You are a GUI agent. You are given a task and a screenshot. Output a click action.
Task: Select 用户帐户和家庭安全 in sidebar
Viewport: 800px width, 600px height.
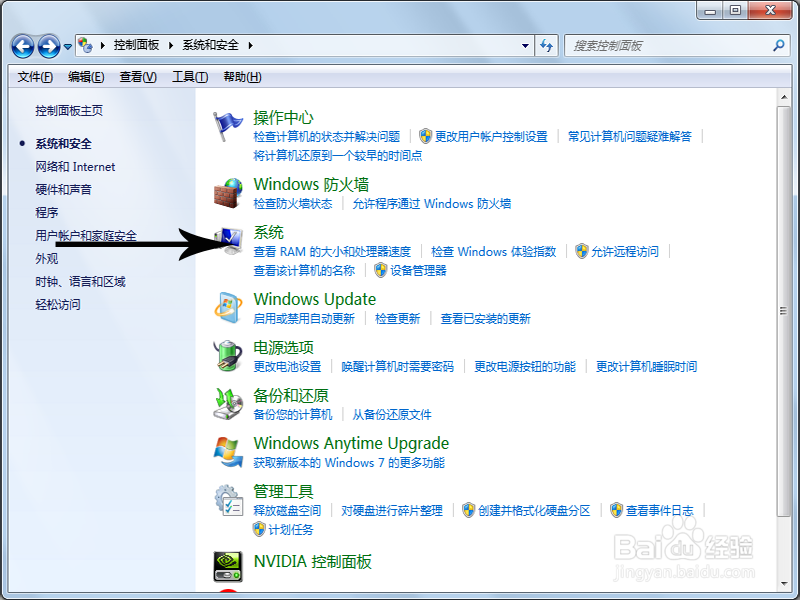click(x=86, y=235)
